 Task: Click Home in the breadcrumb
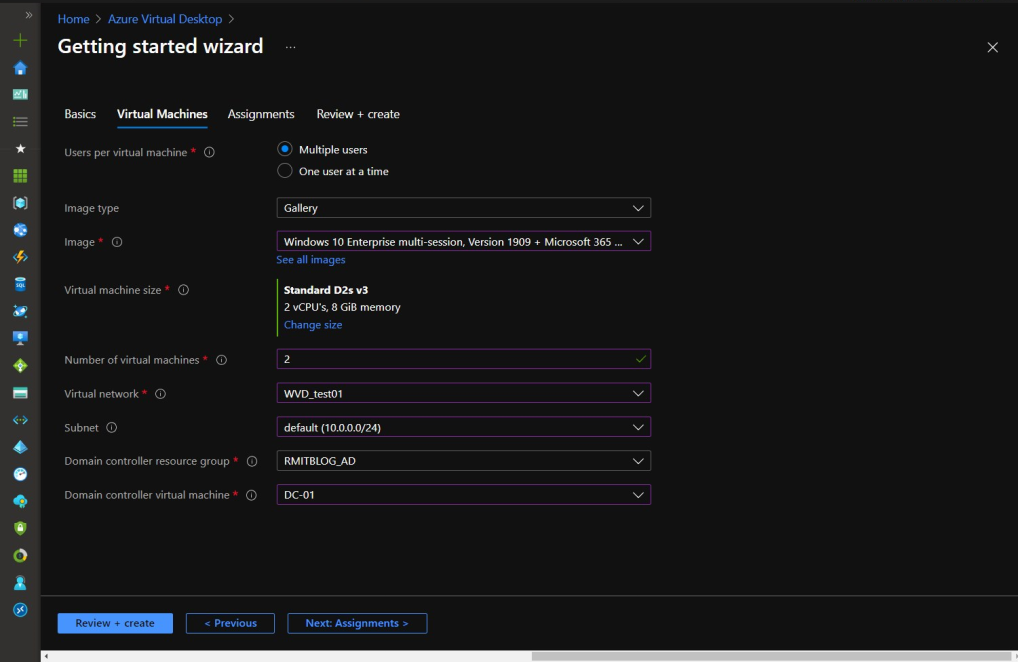tap(73, 19)
